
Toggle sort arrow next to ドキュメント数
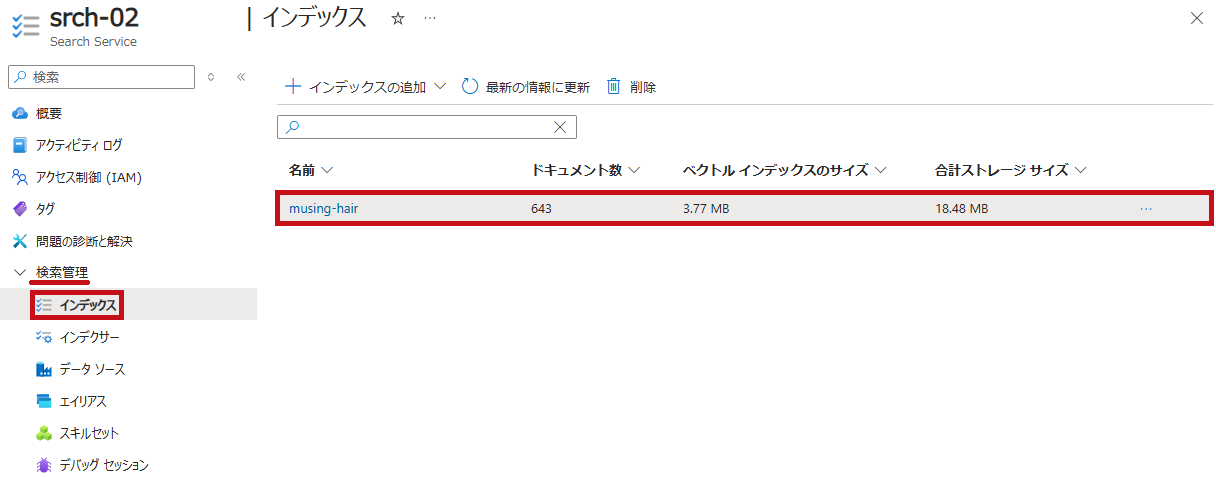[634, 171]
